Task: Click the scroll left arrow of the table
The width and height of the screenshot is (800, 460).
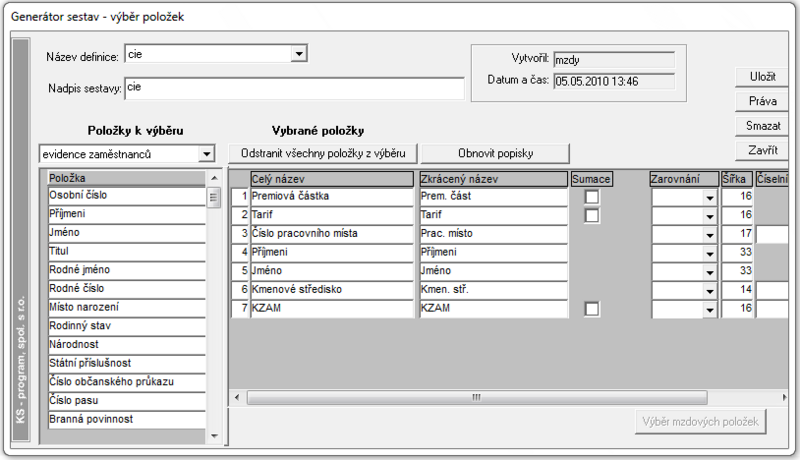Action: [x=237, y=397]
